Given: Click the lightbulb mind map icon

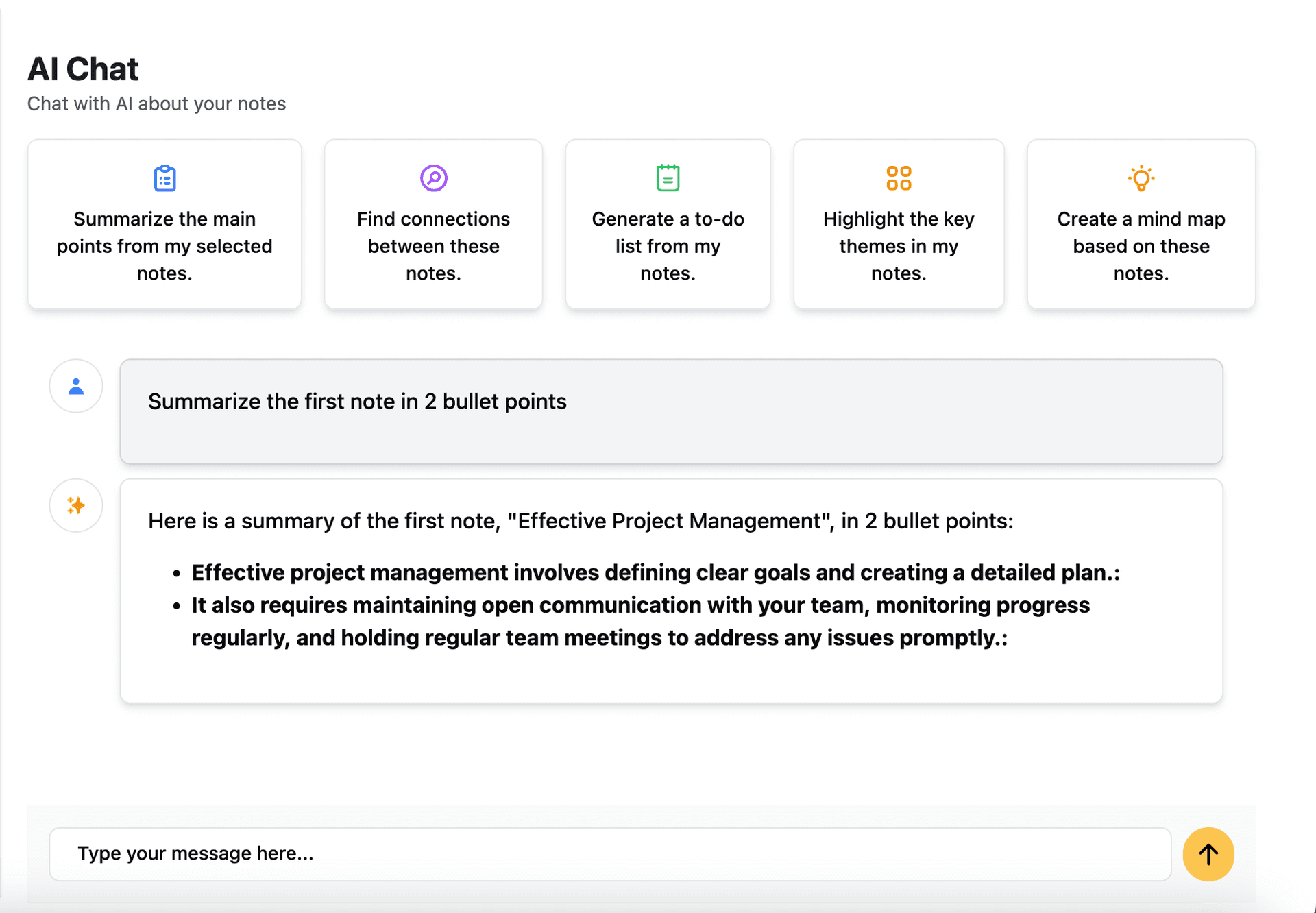Looking at the screenshot, I should point(1141,178).
